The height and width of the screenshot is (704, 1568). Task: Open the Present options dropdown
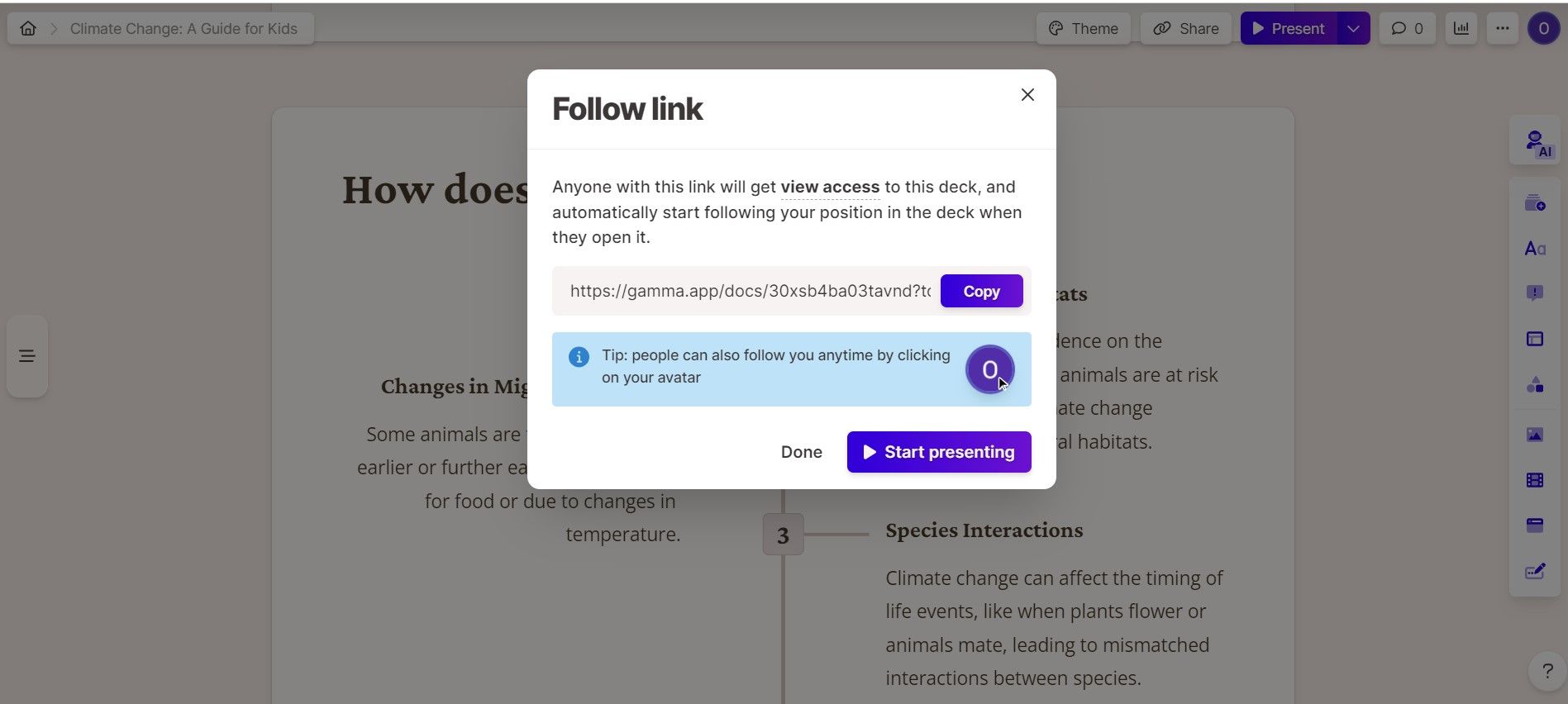click(x=1353, y=28)
